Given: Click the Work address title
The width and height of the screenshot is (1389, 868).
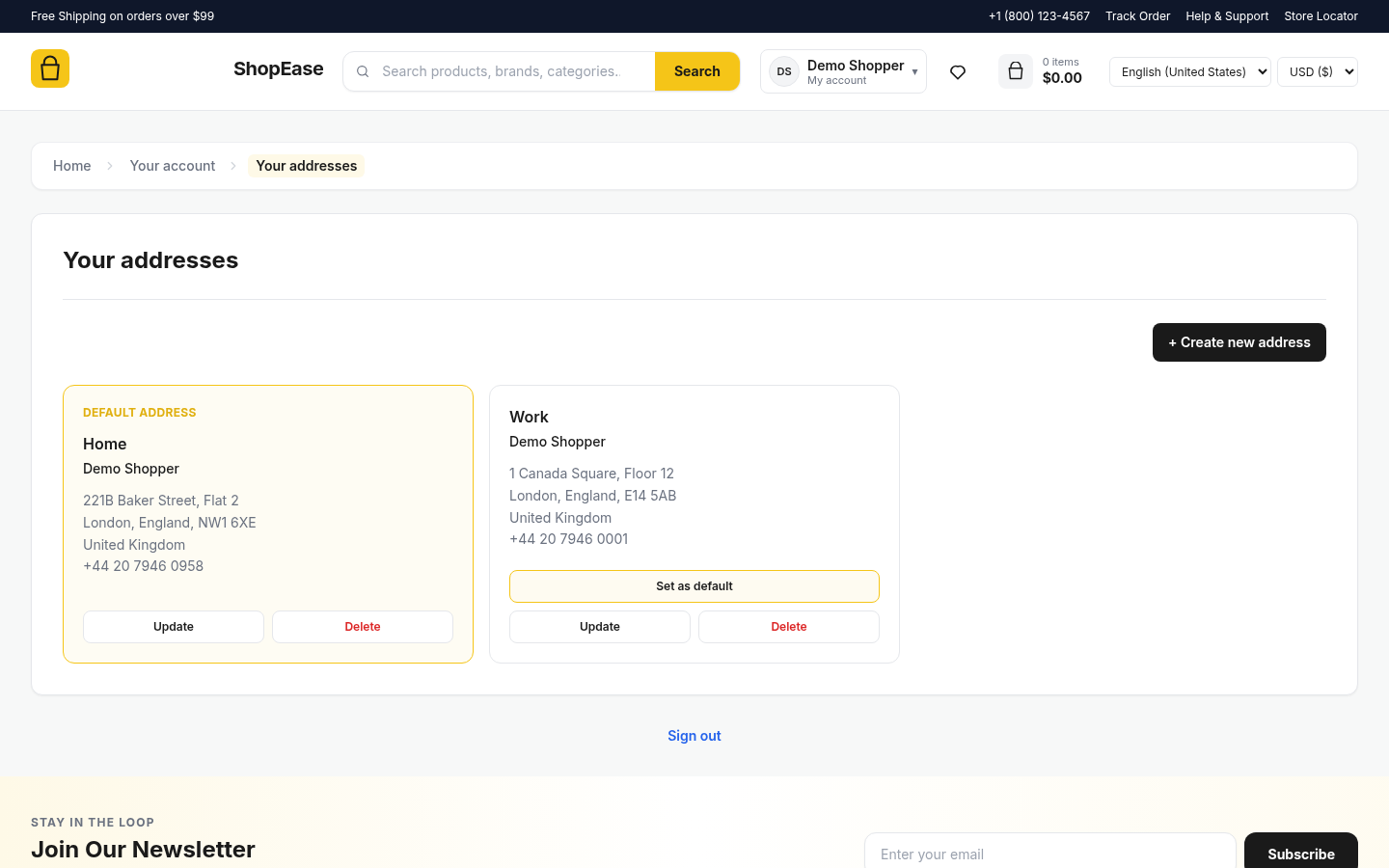Looking at the screenshot, I should (529, 417).
